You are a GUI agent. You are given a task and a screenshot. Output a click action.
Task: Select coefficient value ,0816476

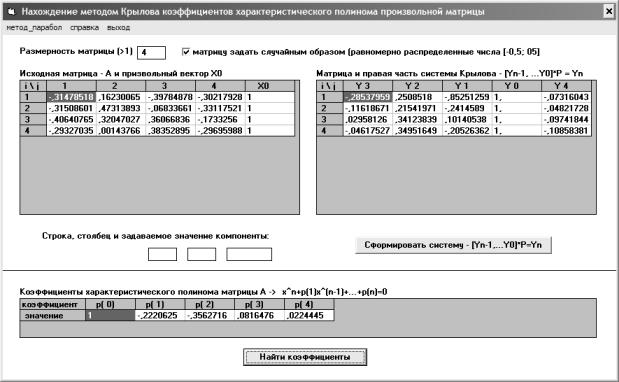pyautogui.click(x=259, y=315)
